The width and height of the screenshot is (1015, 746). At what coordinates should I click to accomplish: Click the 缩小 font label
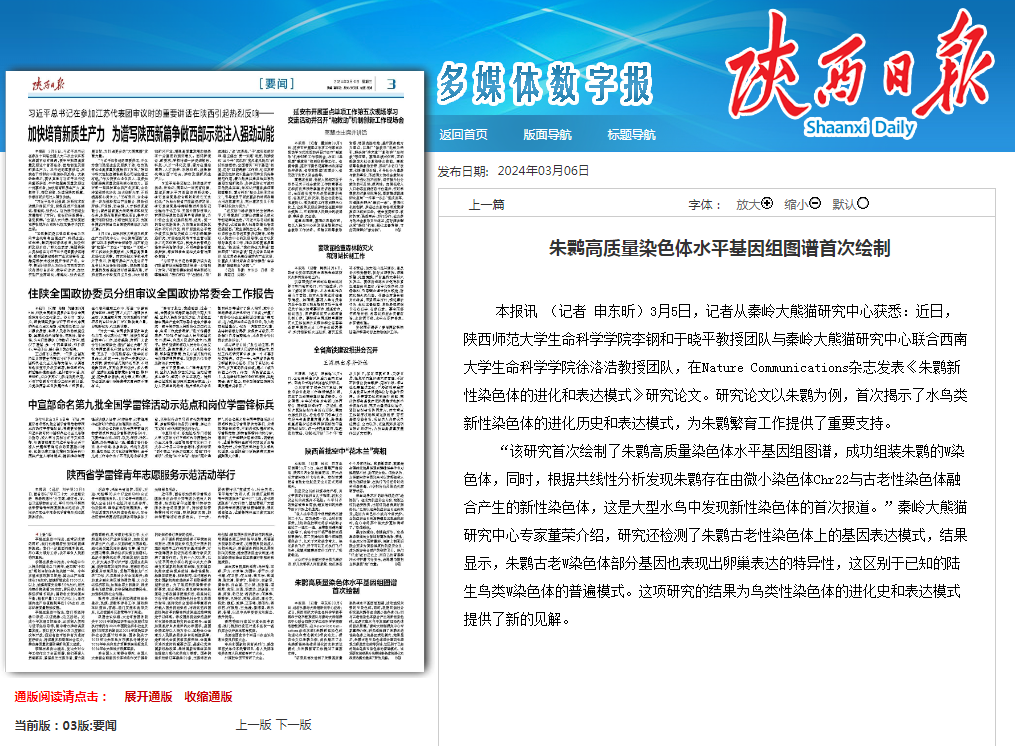click(796, 205)
